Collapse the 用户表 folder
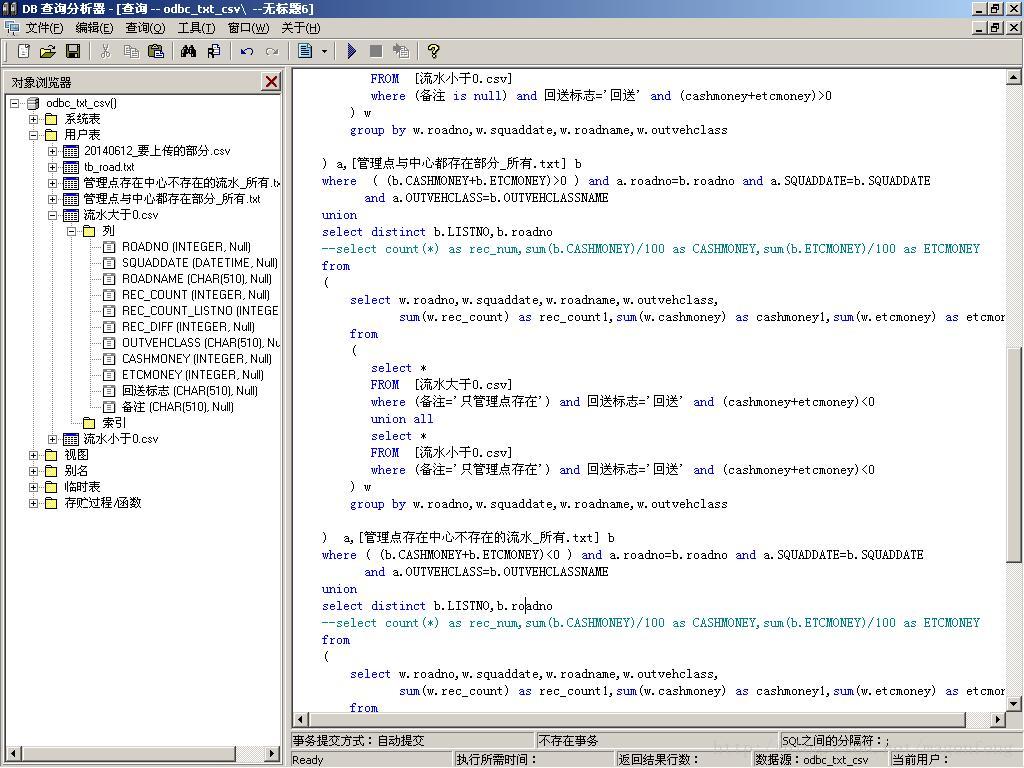Viewport: 1024px width, 768px height. coord(33,135)
